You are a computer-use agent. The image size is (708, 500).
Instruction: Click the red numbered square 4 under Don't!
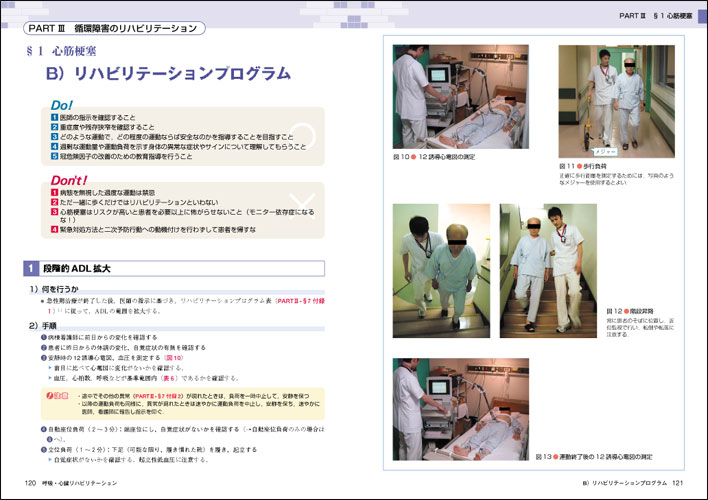(54, 228)
